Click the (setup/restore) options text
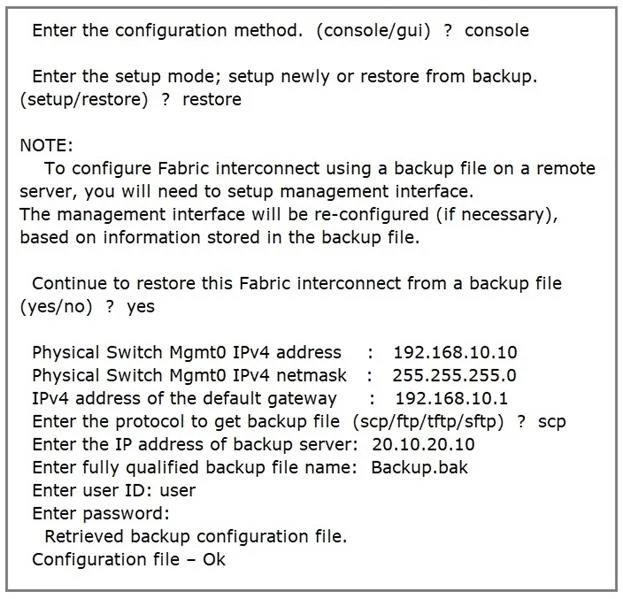Viewport: 623px width, 599px height. [84, 100]
